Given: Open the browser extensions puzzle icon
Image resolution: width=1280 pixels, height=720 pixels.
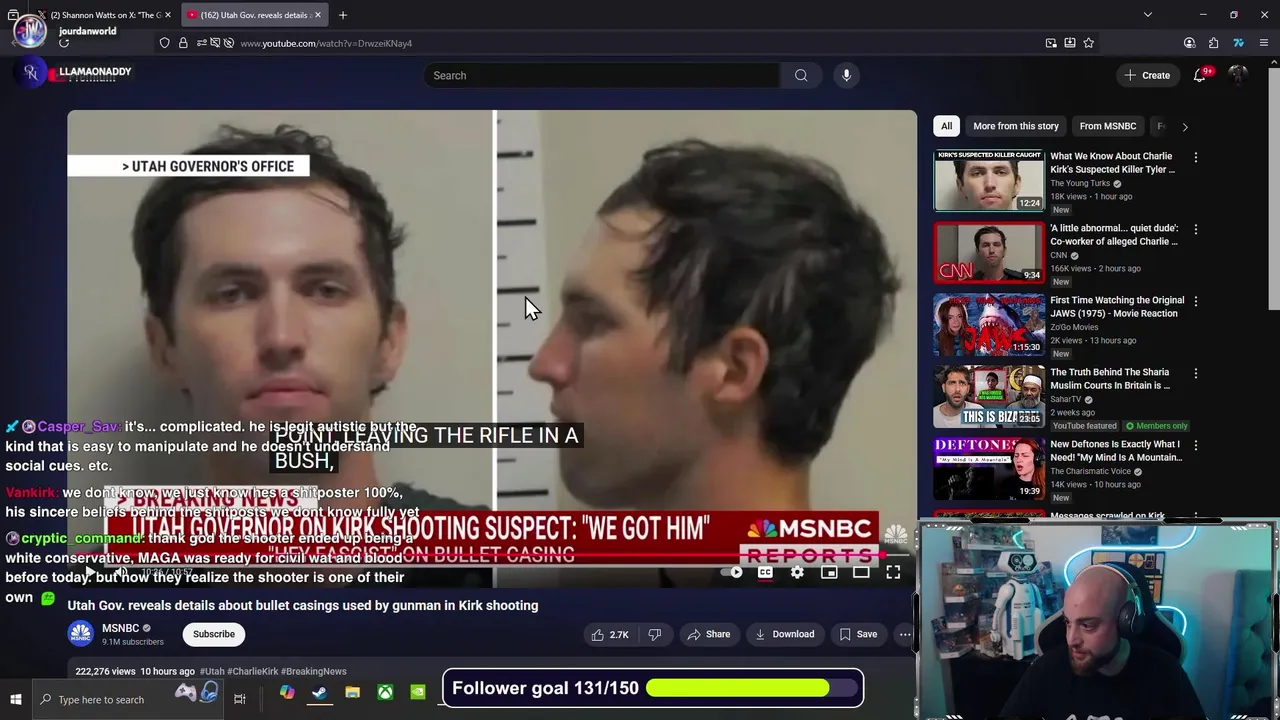Looking at the screenshot, I should (x=1213, y=43).
